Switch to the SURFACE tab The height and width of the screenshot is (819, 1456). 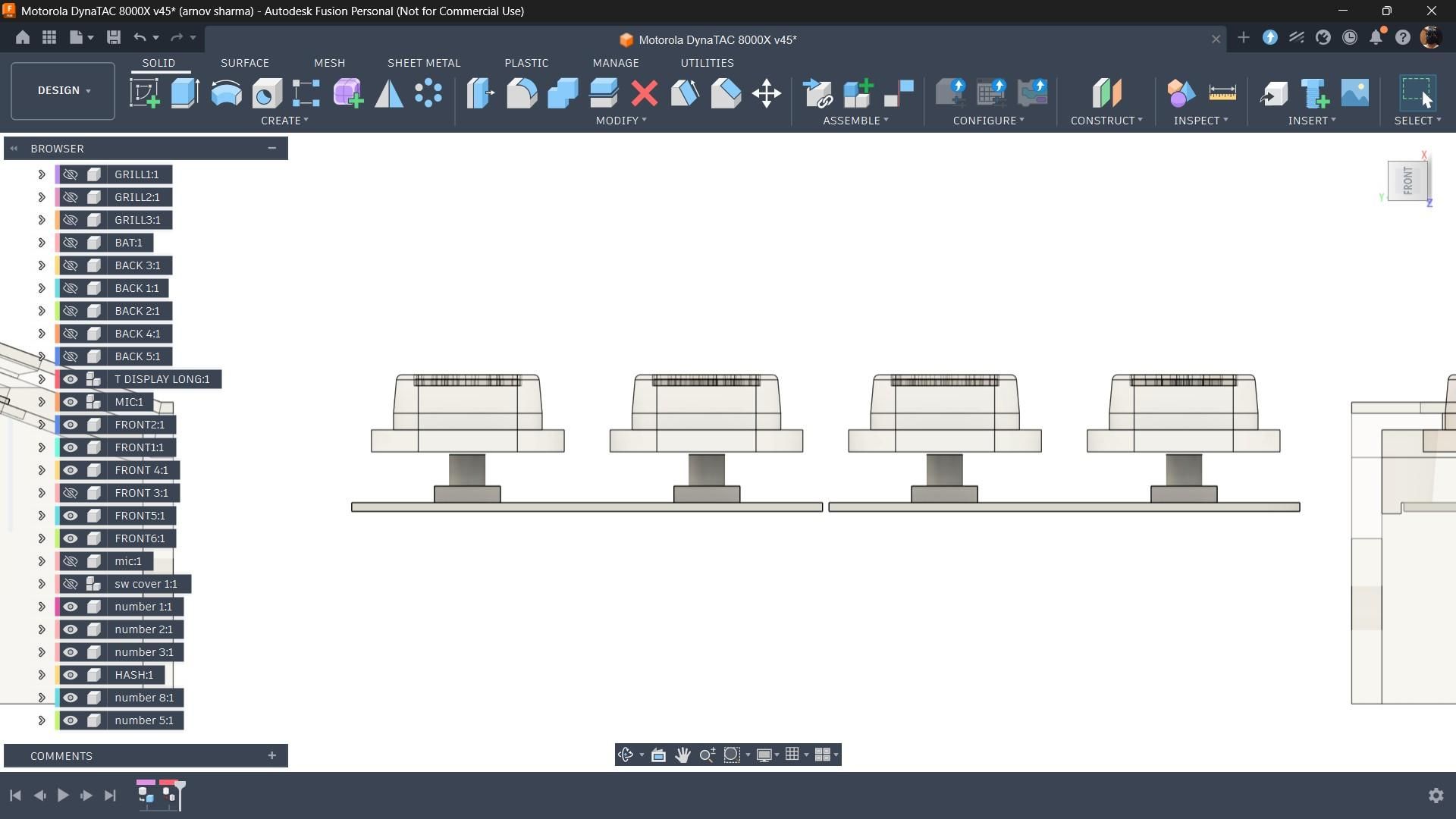click(244, 63)
